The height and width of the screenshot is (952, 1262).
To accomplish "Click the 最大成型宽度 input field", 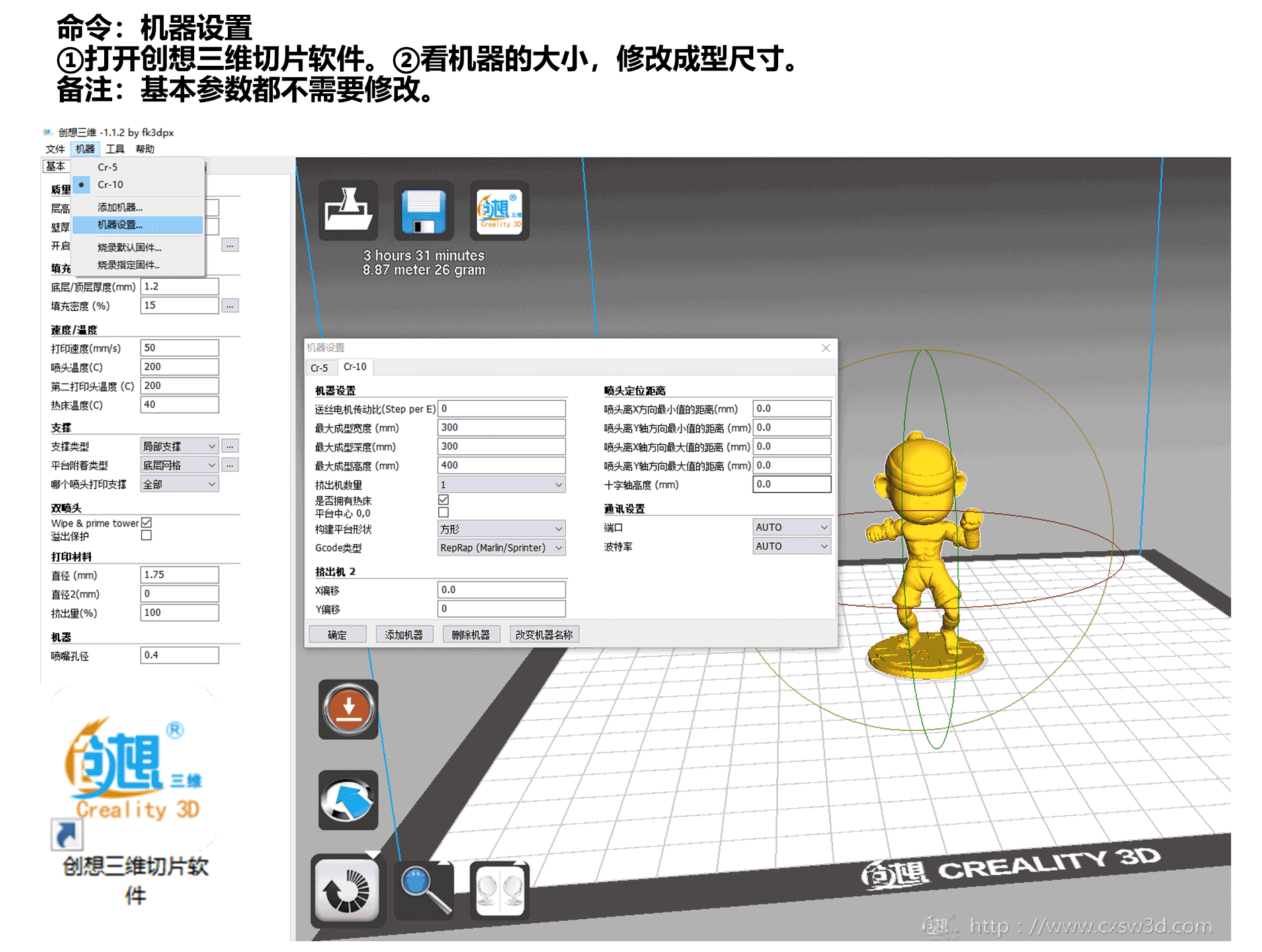I will tap(501, 427).
